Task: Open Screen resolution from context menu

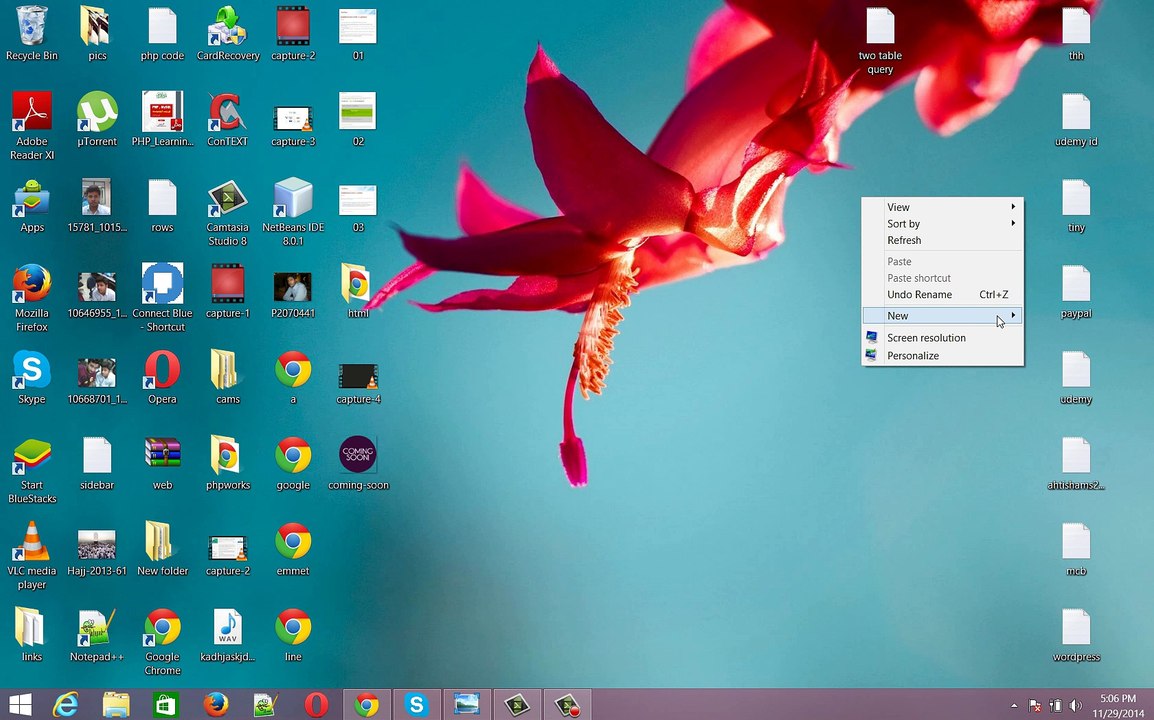Action: (x=943, y=338)
